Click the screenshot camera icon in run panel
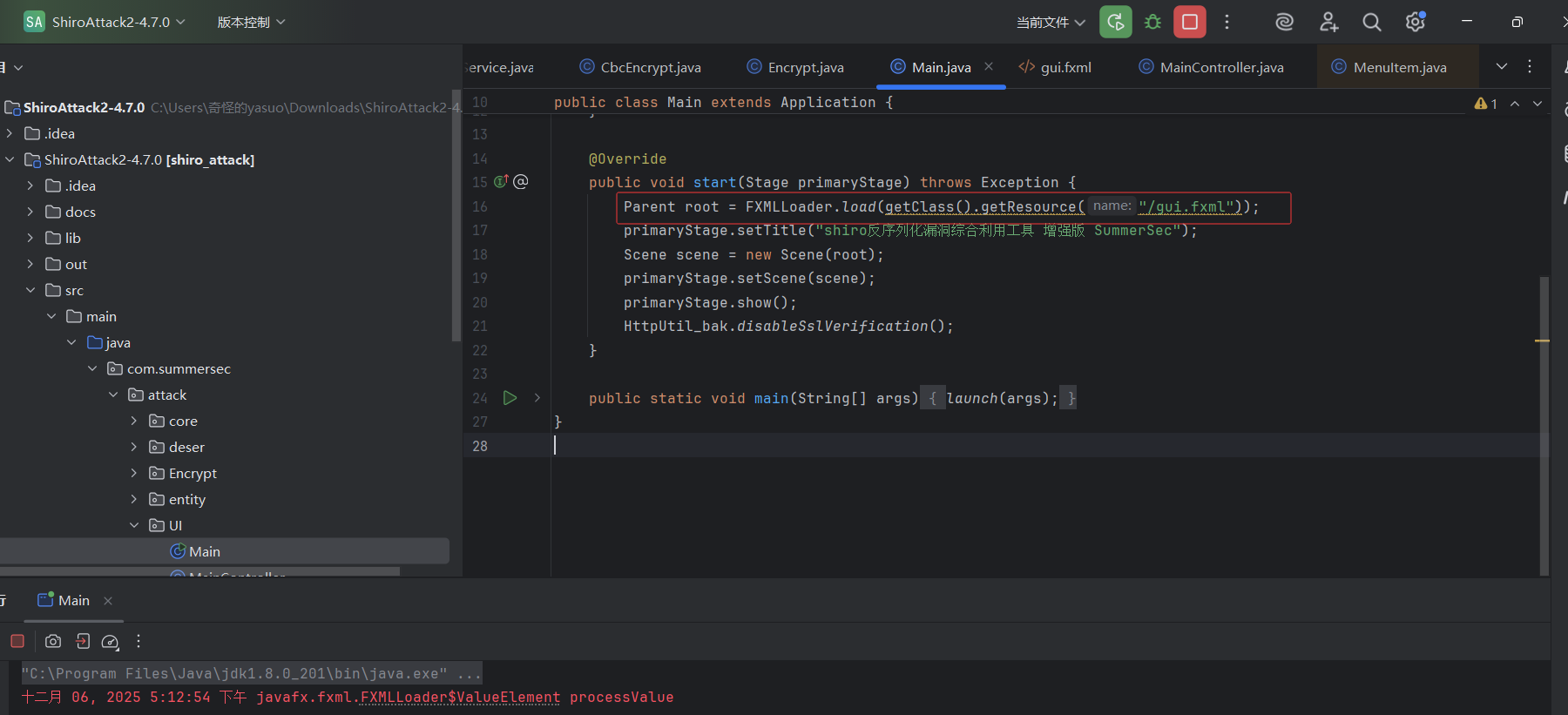 pyautogui.click(x=53, y=641)
